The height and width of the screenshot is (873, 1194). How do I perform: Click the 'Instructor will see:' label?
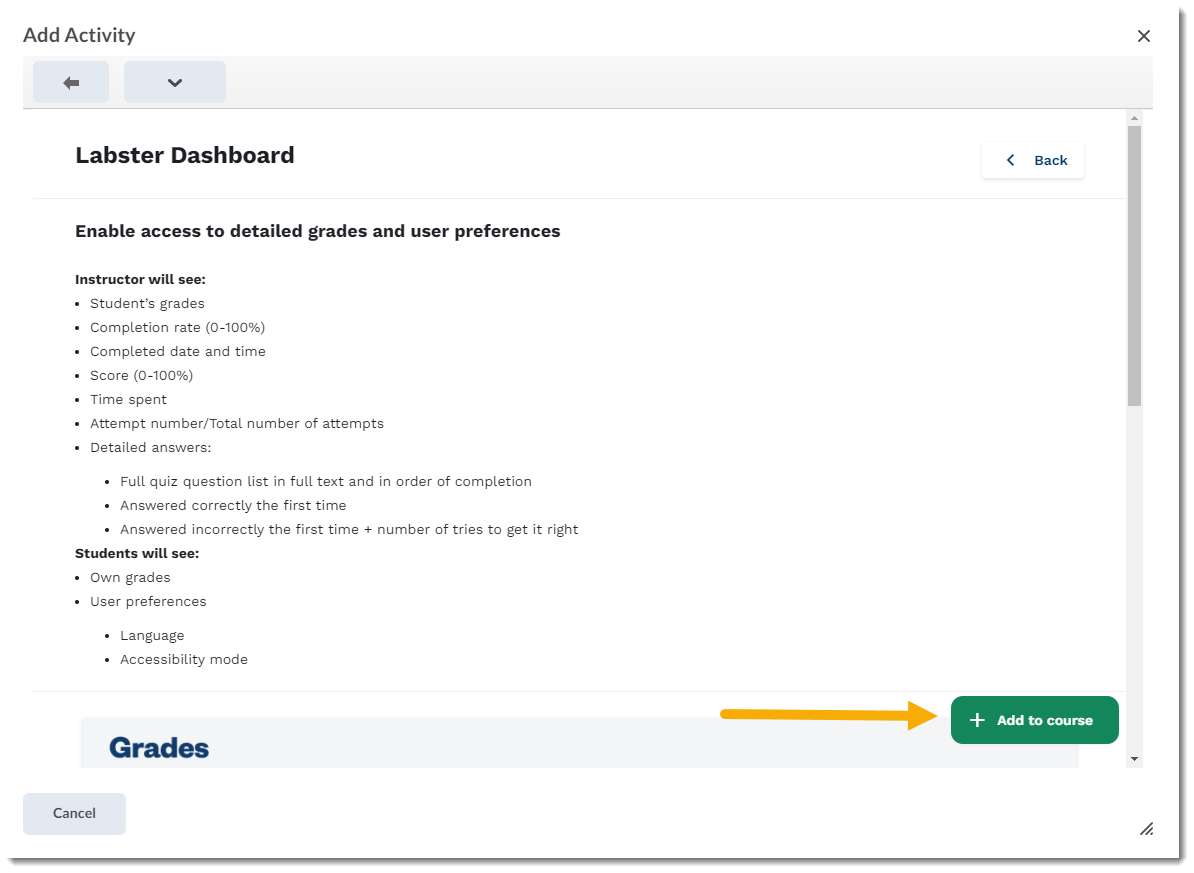[140, 279]
